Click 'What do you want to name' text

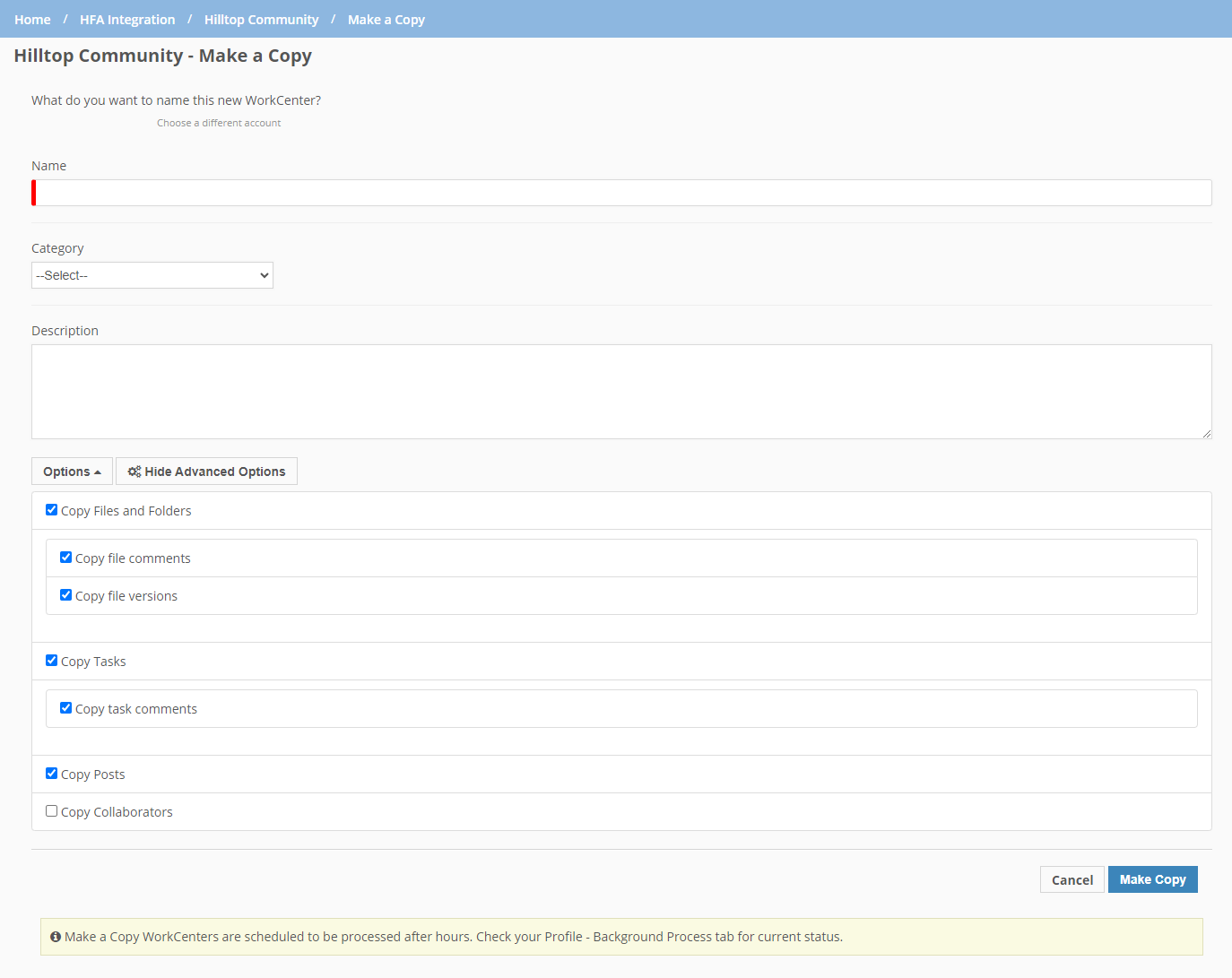click(176, 100)
